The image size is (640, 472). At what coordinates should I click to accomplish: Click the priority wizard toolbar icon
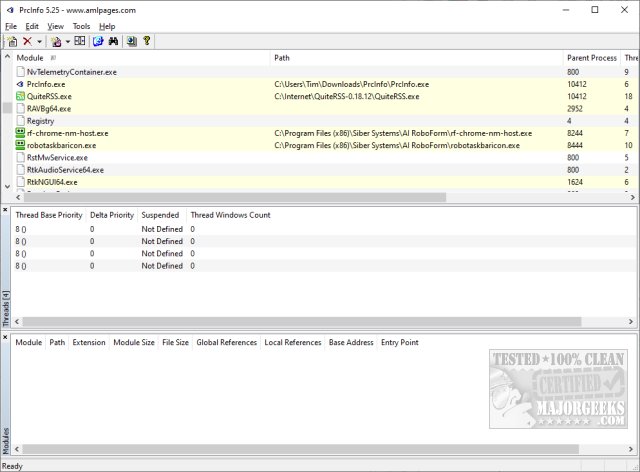(56, 41)
